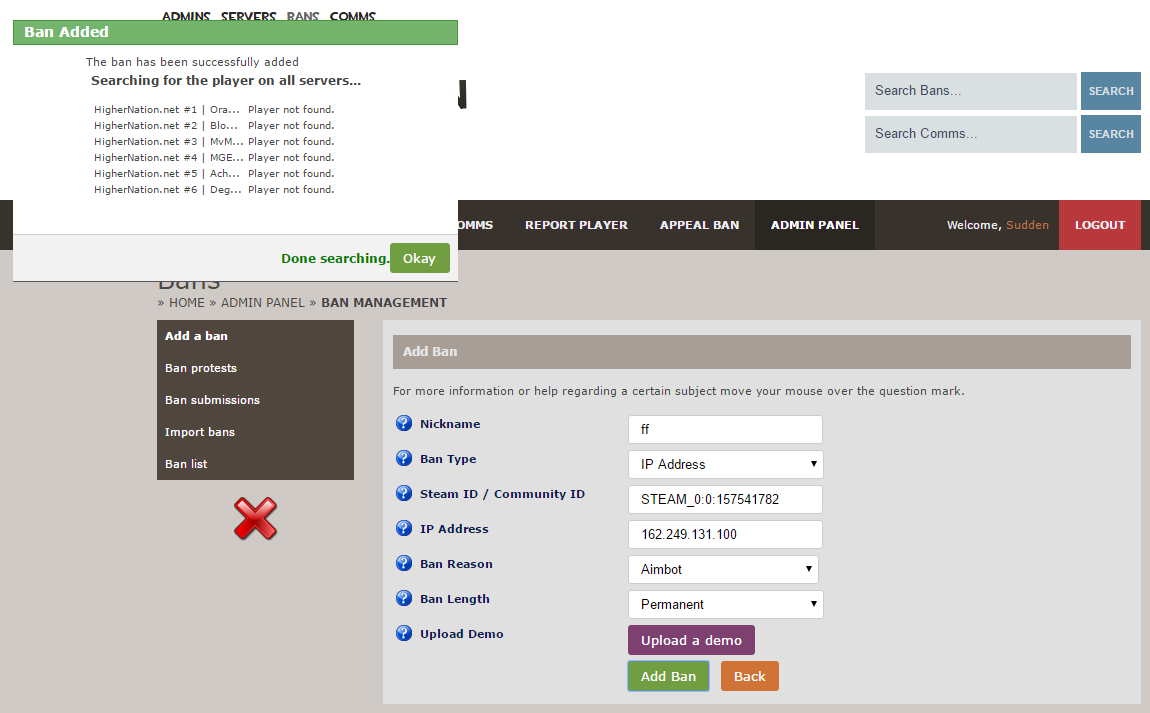Click the help icon beside Ban Reason
1150x713 pixels.
click(403, 563)
